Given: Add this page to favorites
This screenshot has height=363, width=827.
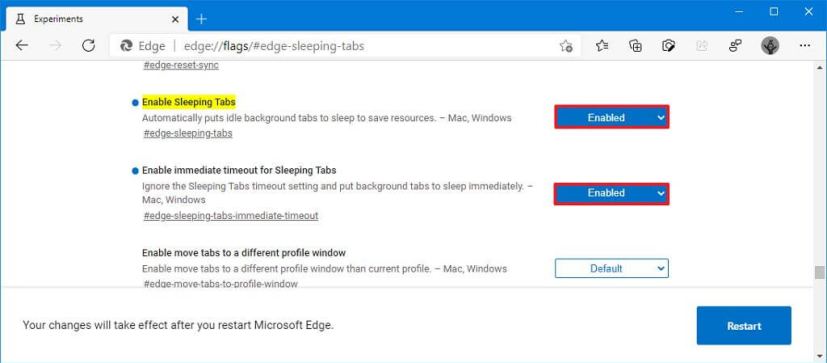Looking at the screenshot, I should (x=566, y=46).
